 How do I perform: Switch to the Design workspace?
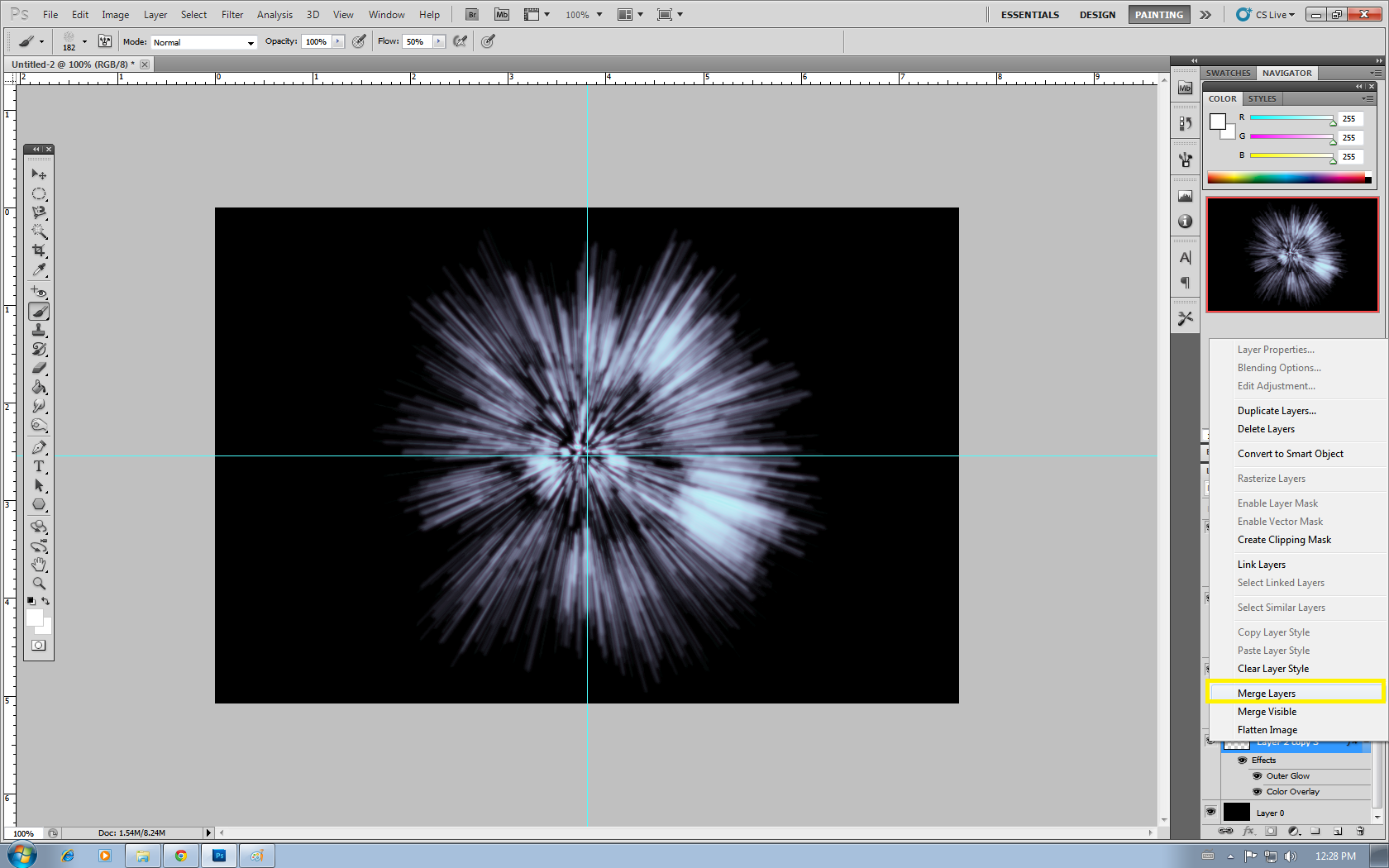click(1097, 15)
